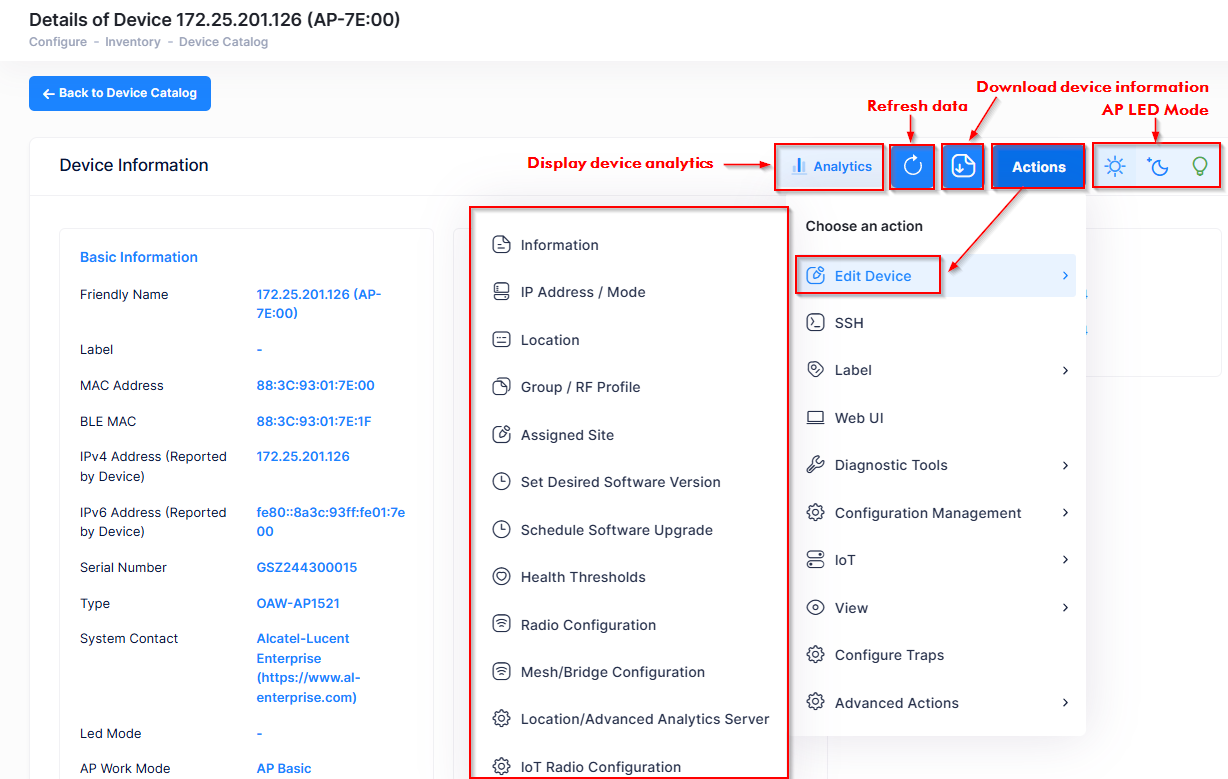Click the Configure Traps gear icon

pyautogui.click(x=815, y=655)
